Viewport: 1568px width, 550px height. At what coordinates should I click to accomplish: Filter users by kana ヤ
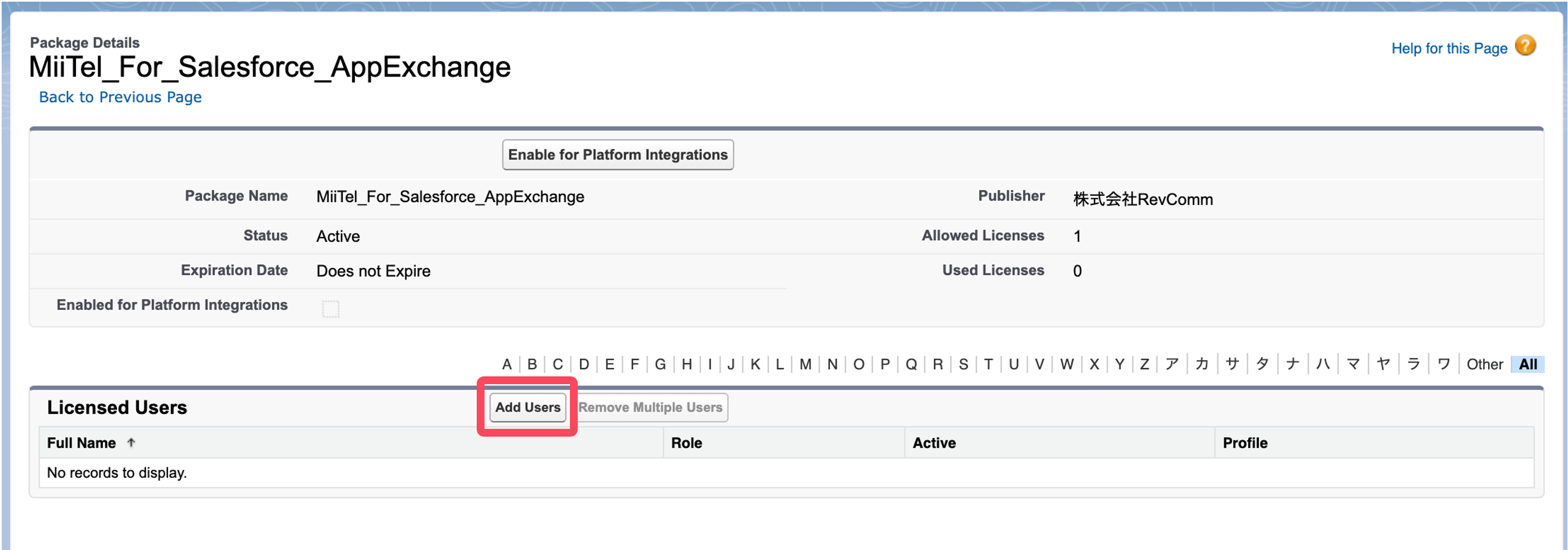point(1383,364)
